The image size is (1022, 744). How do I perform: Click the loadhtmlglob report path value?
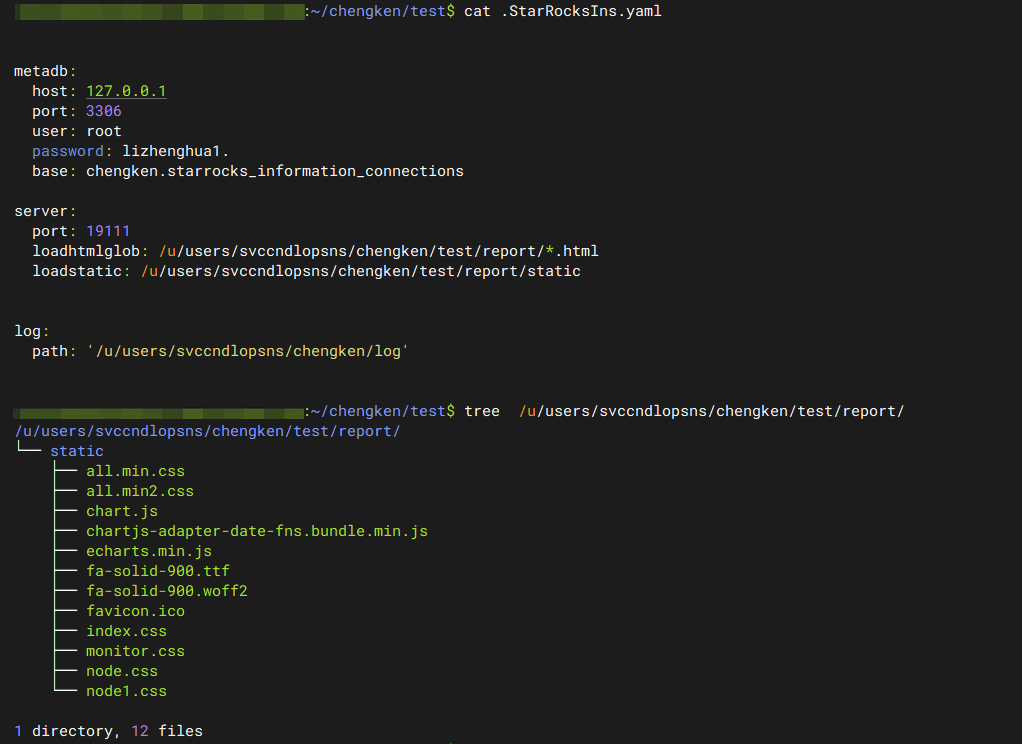(378, 251)
